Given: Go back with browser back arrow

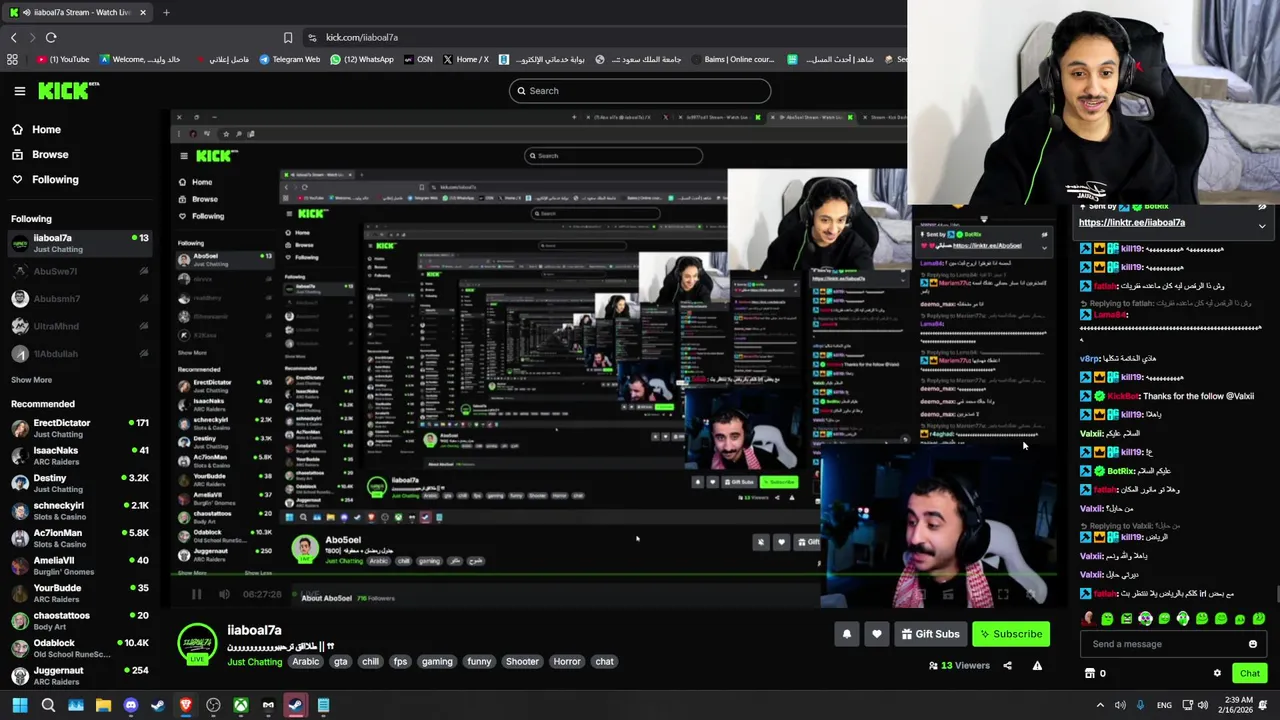Looking at the screenshot, I should pyautogui.click(x=14, y=37).
